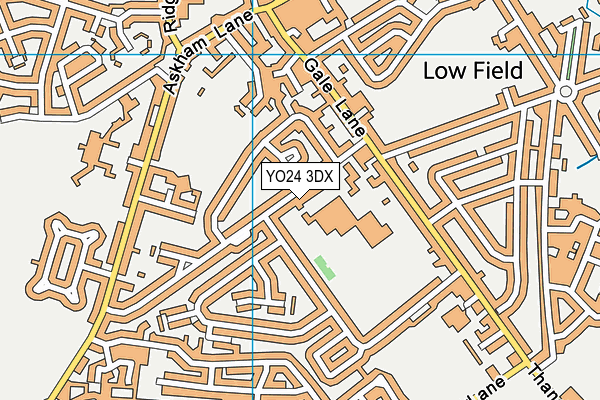600x400 pixels.
Task: Click the Askham Lane road label
Action: pyautogui.click(x=208, y=52)
